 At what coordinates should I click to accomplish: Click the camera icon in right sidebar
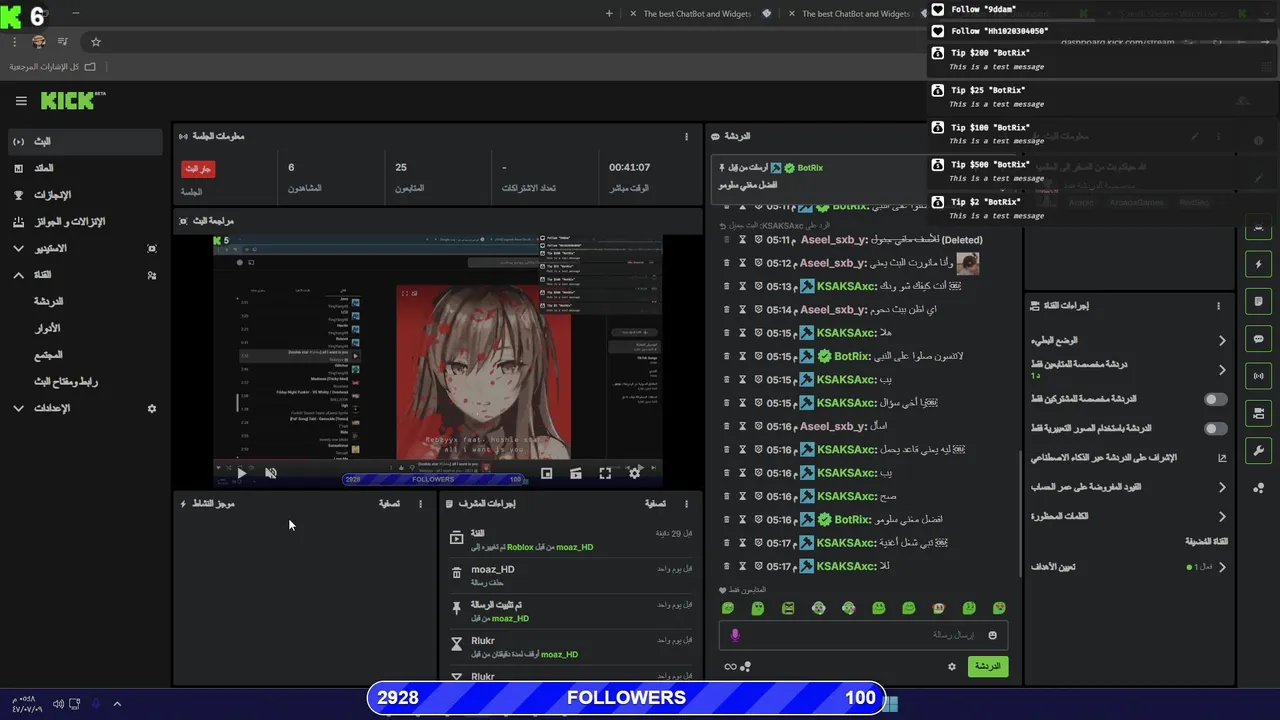(x=1258, y=413)
